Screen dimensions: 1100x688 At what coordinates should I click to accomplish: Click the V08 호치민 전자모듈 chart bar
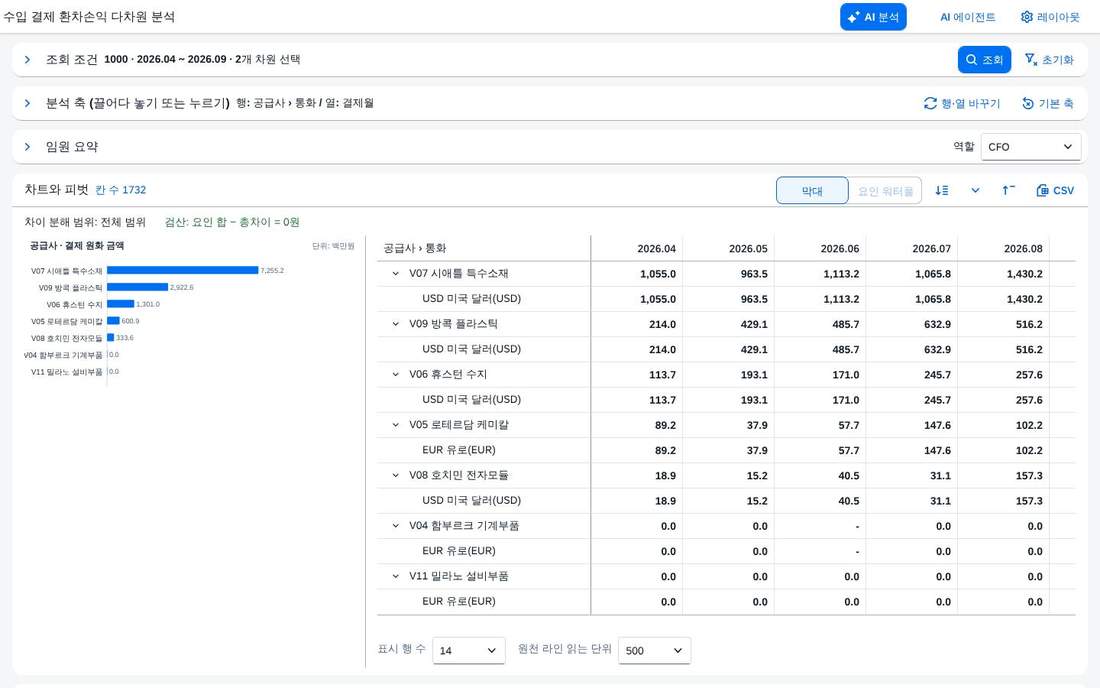(111, 337)
